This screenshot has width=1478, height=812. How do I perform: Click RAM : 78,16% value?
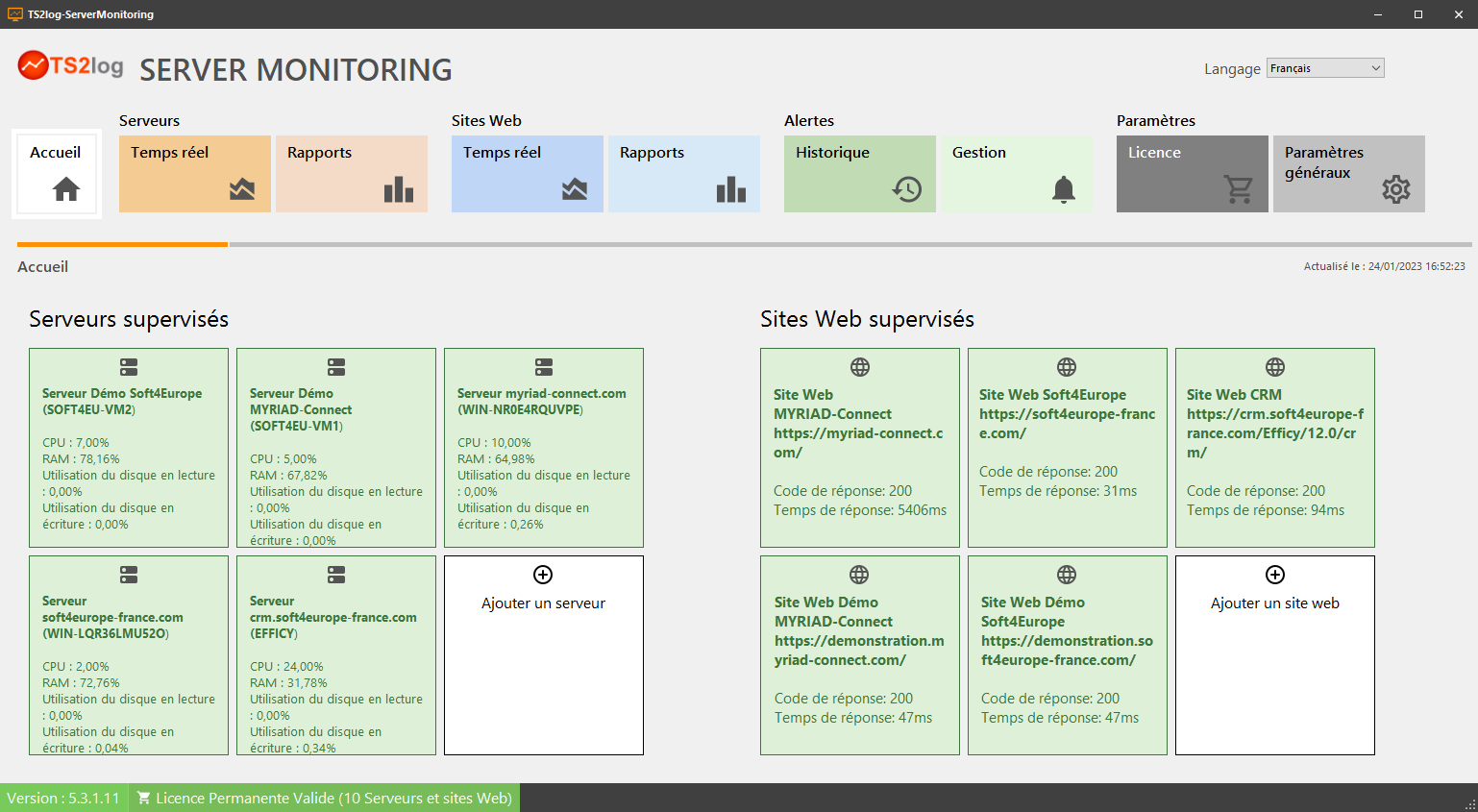click(81, 459)
